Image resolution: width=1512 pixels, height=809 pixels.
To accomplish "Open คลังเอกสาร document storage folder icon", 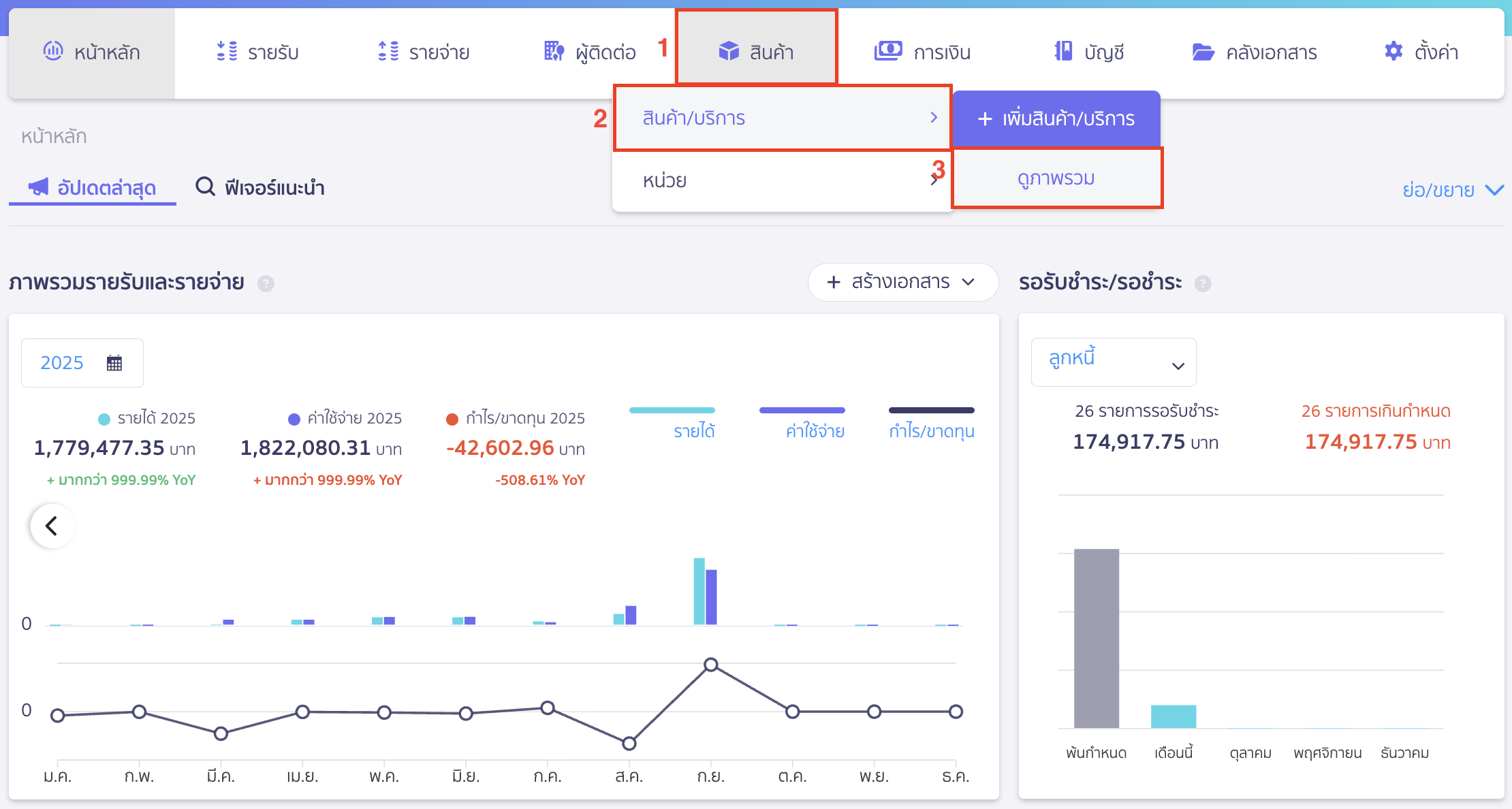I will (x=1204, y=51).
